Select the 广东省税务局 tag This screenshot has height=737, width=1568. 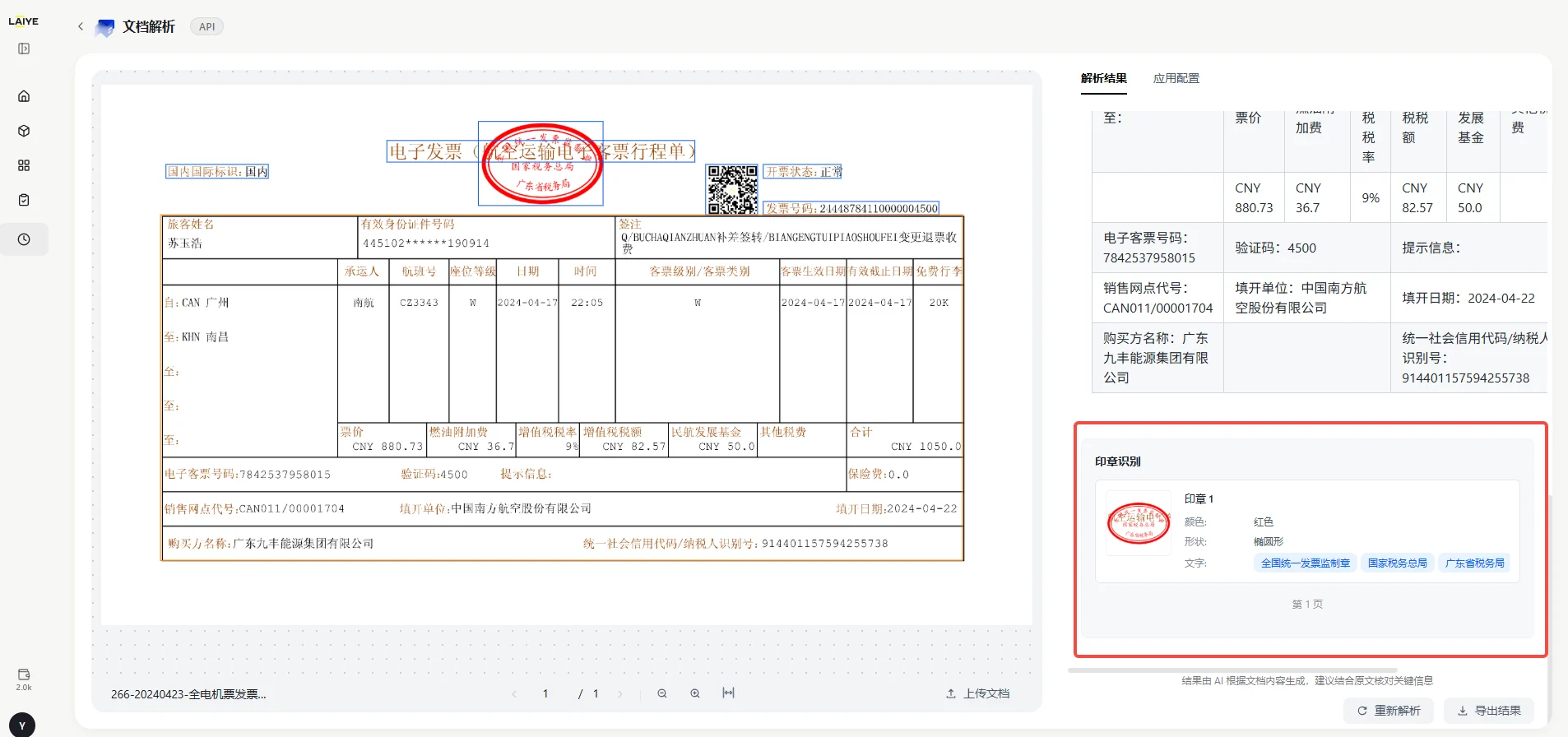[x=1475, y=563]
